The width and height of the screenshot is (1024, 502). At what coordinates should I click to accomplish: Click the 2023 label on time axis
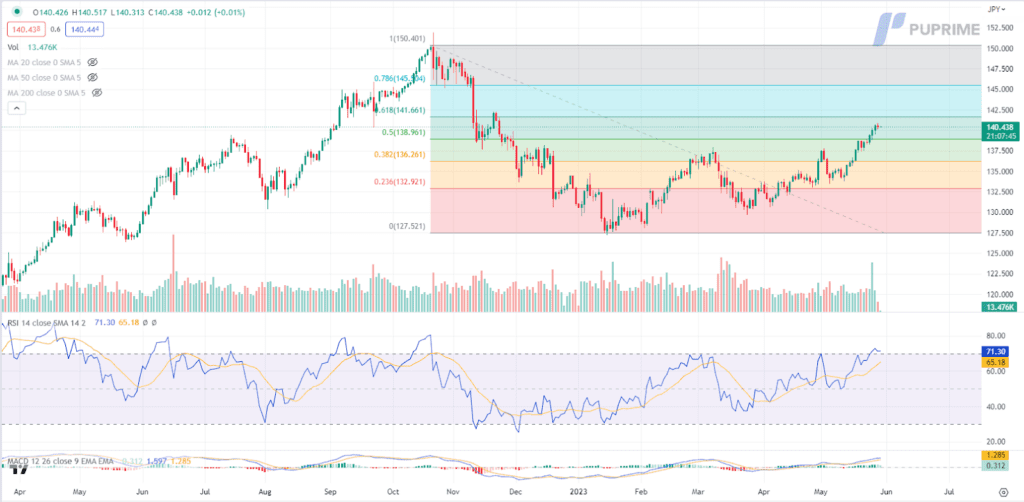coord(579,490)
